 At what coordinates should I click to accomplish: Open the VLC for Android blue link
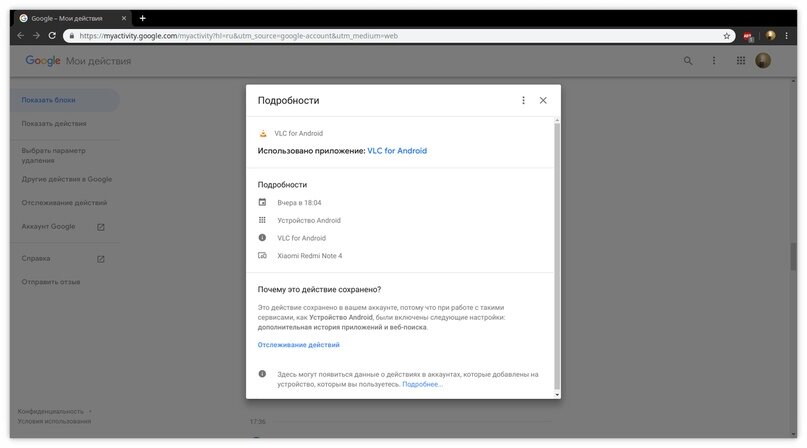pyautogui.click(x=397, y=151)
